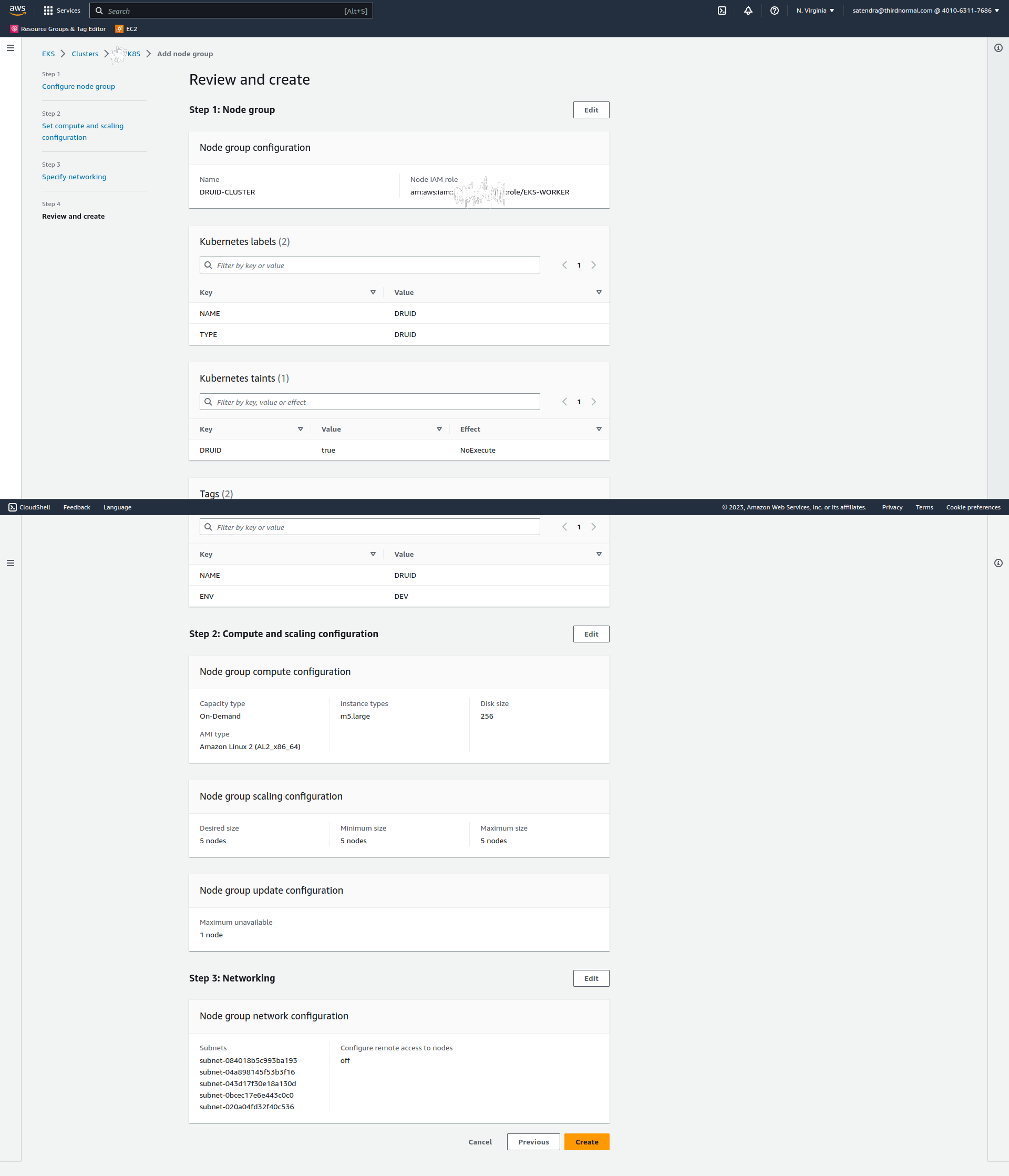The width and height of the screenshot is (1009, 1176).
Task: Edit Step 2 compute and scaling configuration
Action: [x=591, y=635]
